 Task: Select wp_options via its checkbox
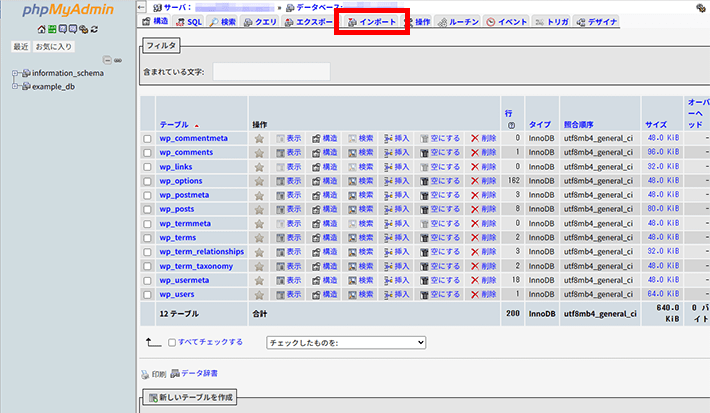[x=147, y=181]
